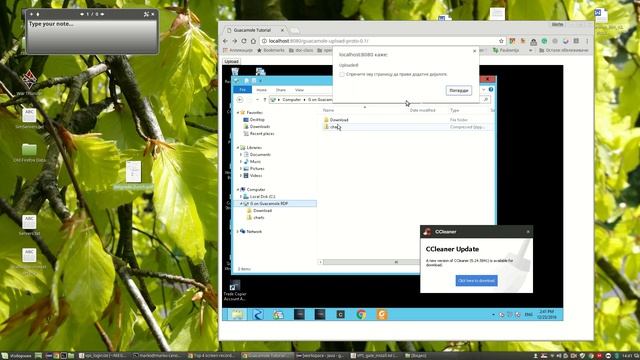This screenshot has width=640, height=360.
Task: Open the Chrome home page
Action: pos(253,41)
